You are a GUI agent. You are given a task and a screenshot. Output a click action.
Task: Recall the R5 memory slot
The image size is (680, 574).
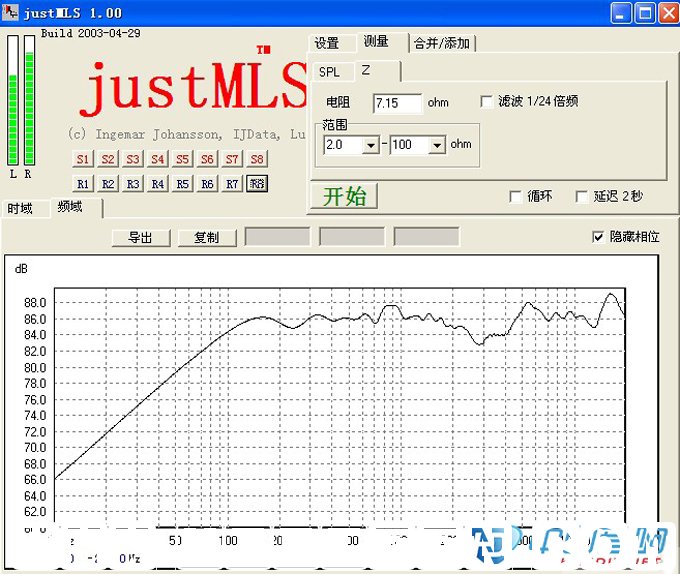[182, 184]
